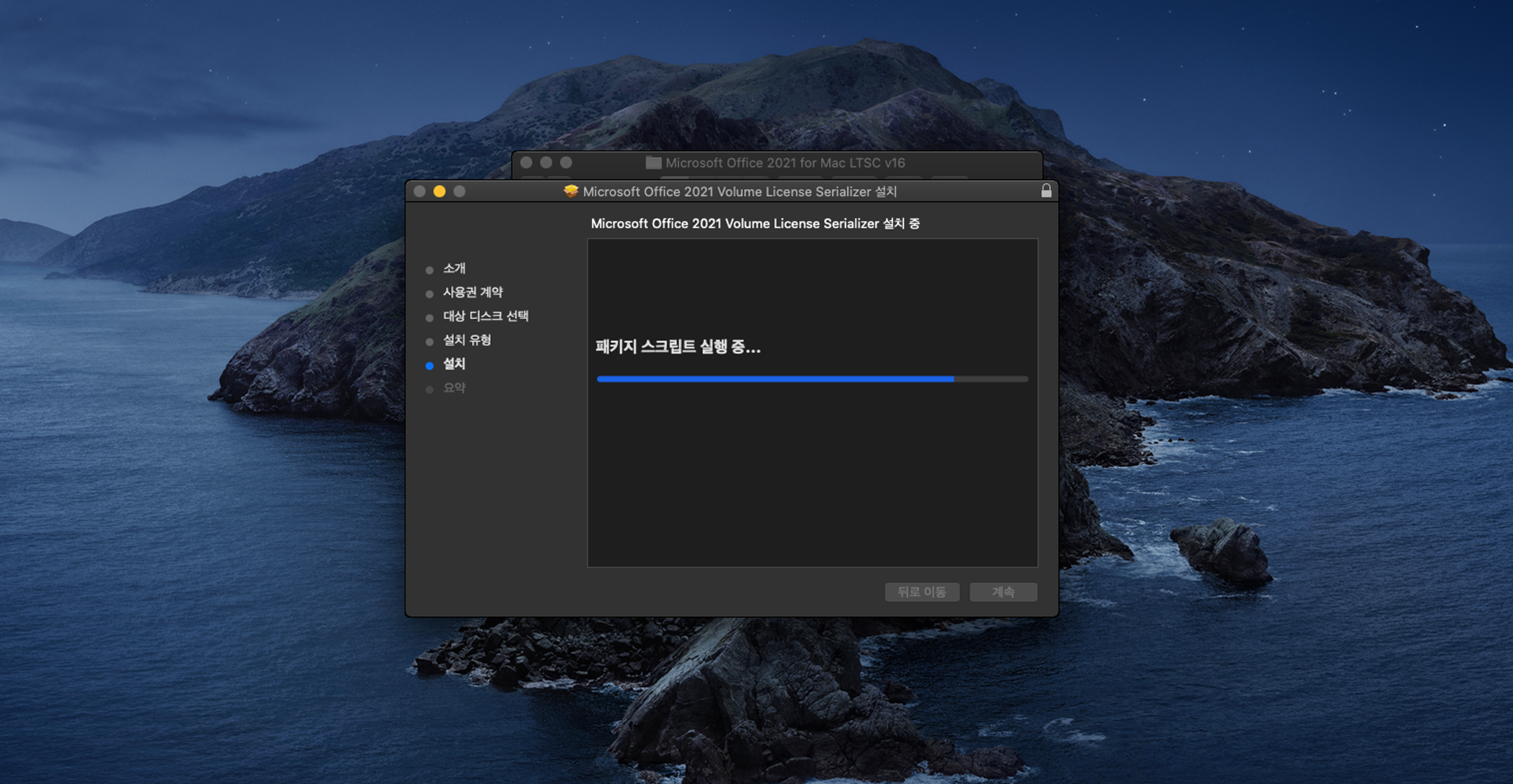
Task: Click the installer window title text
Action: click(x=740, y=192)
